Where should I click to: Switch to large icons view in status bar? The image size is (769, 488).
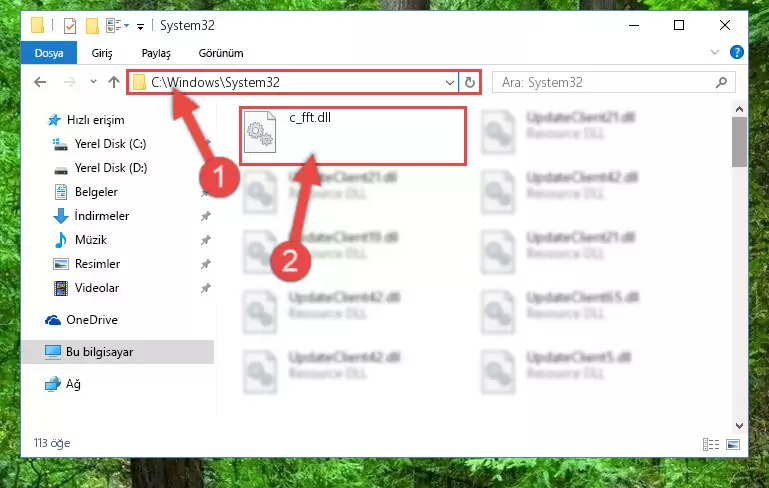click(x=733, y=444)
